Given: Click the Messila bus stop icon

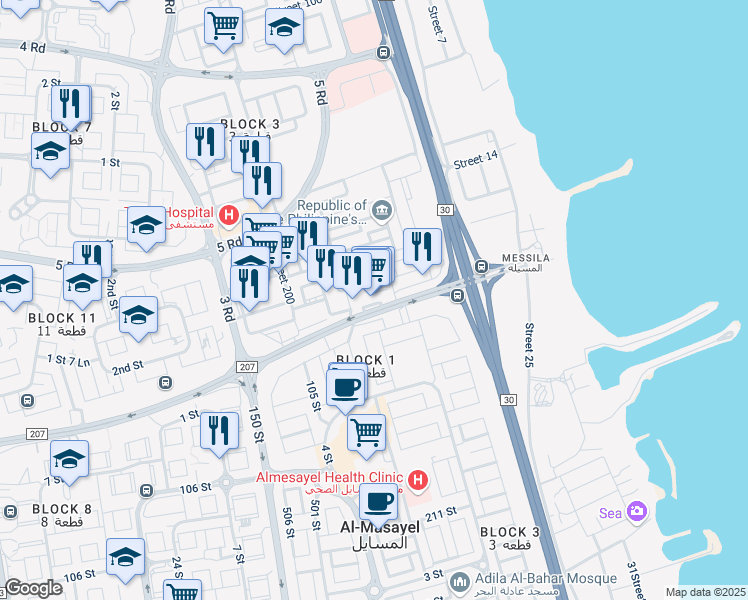Looking at the screenshot, I should click(x=481, y=266).
